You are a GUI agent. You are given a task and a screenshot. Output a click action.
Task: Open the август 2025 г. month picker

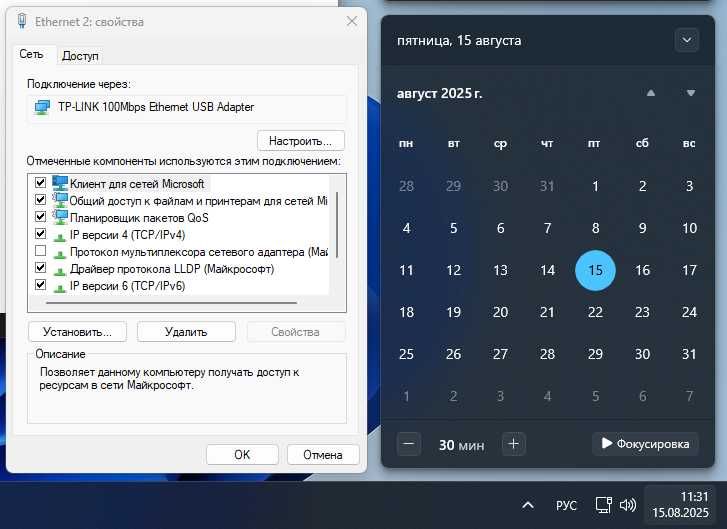[x=439, y=93]
